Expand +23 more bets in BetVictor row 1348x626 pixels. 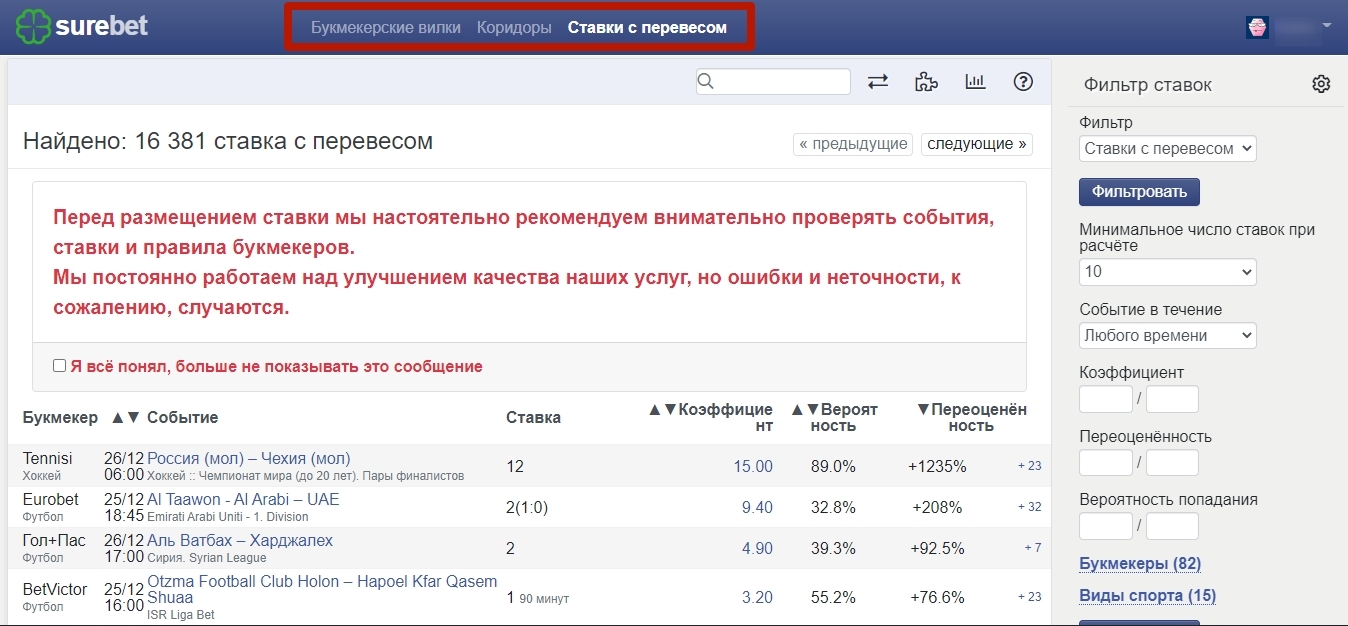click(x=1029, y=597)
